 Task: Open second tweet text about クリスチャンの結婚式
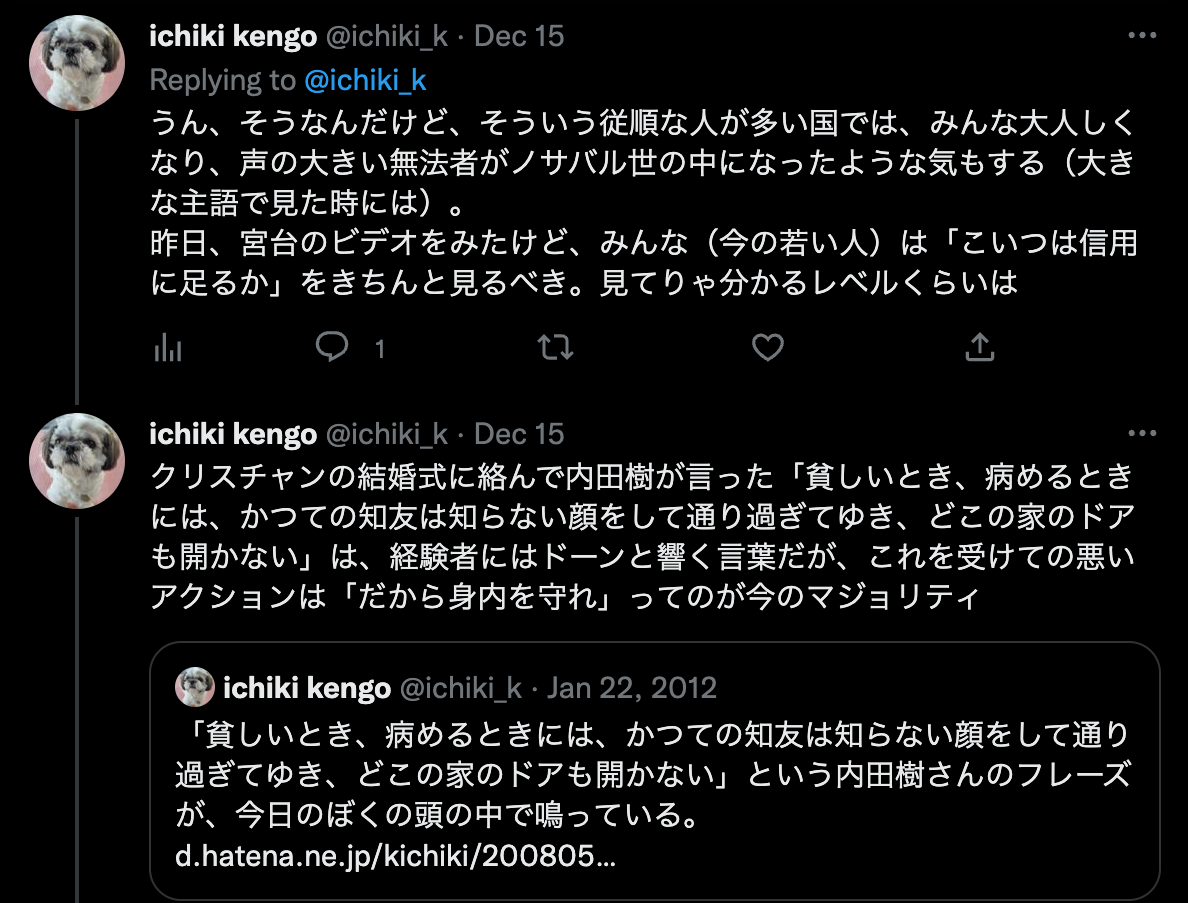click(642, 536)
